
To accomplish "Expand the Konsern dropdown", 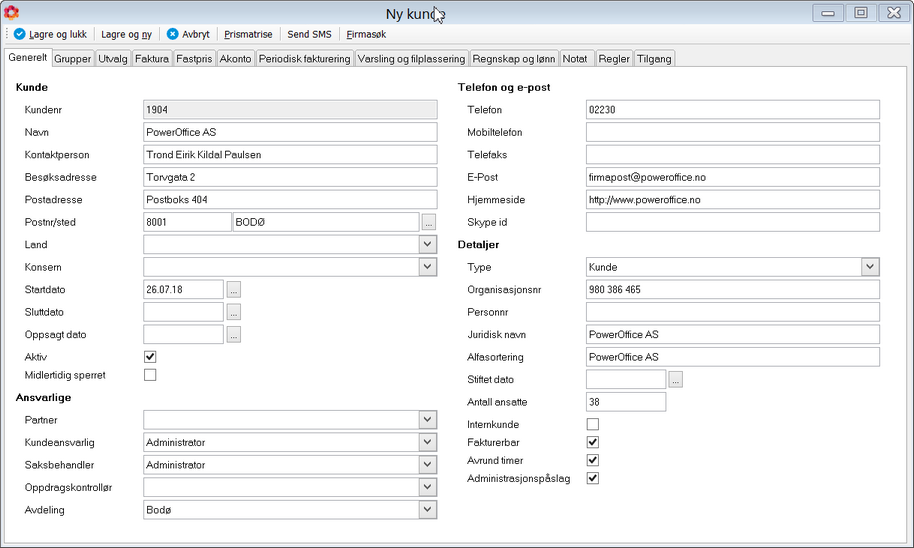I will [427, 267].
